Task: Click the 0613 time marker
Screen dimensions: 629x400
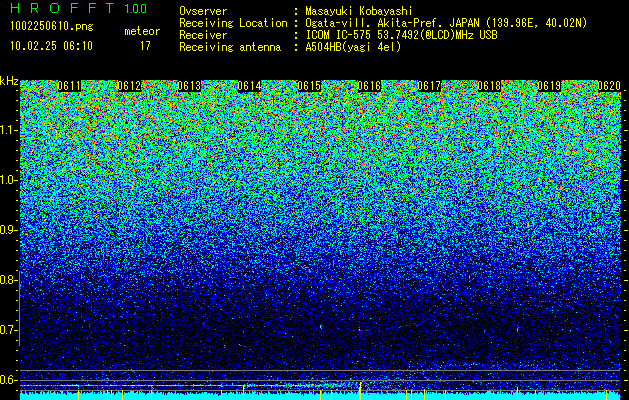Action: tap(189, 86)
